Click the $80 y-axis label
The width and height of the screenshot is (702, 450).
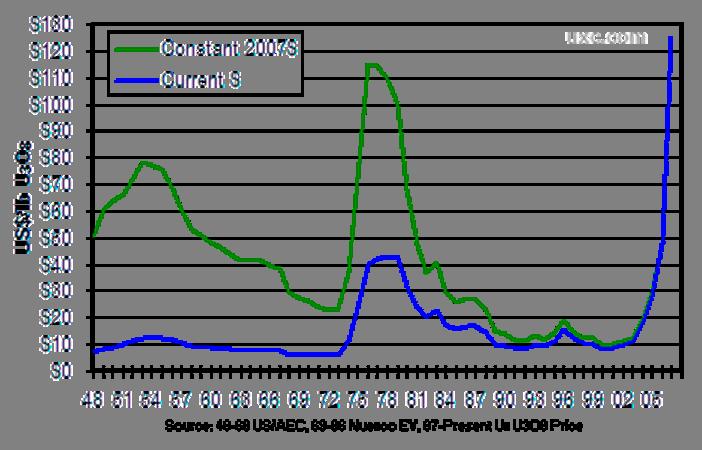(56, 158)
